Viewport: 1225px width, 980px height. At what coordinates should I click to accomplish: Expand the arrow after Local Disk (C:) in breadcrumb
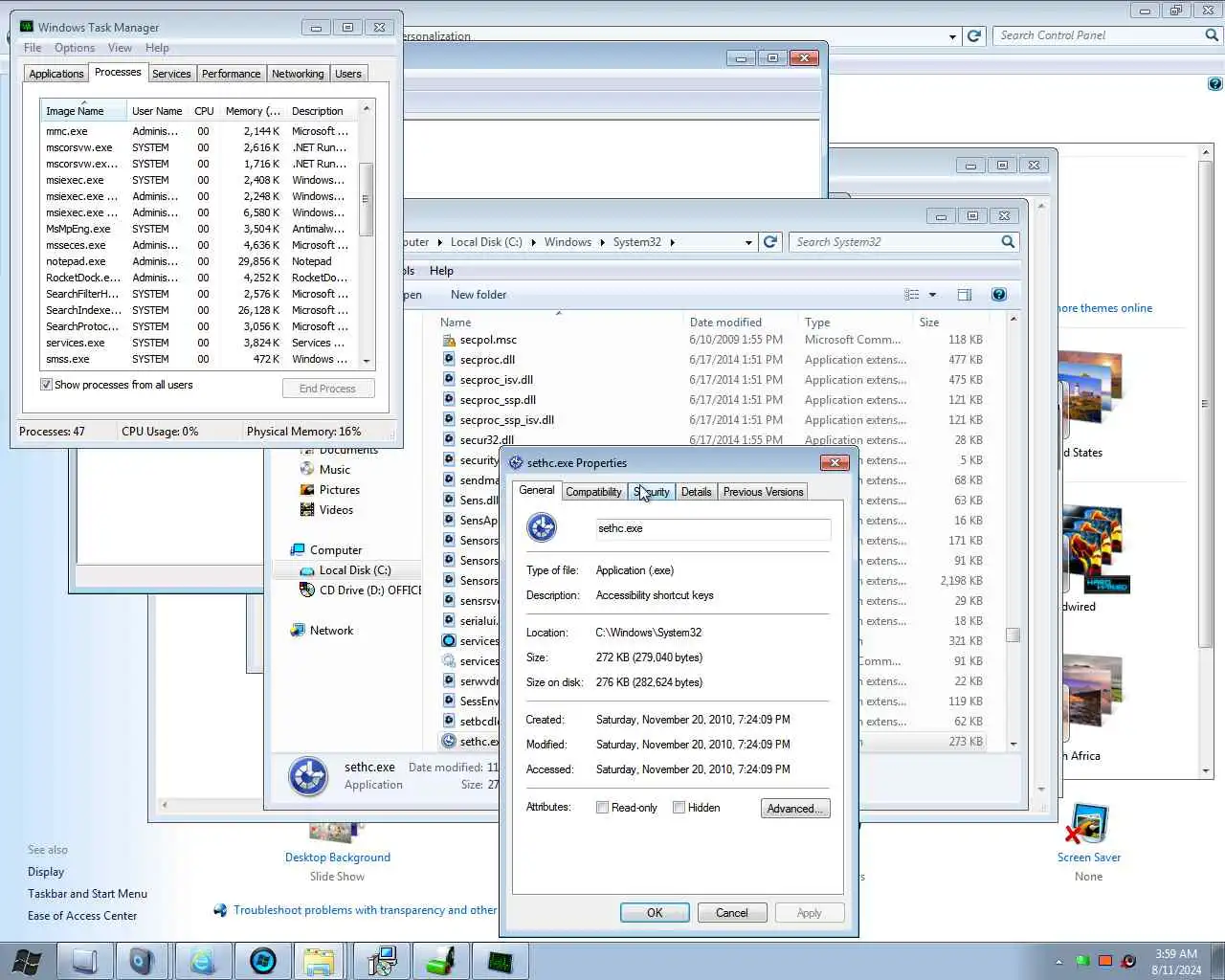coord(533,242)
